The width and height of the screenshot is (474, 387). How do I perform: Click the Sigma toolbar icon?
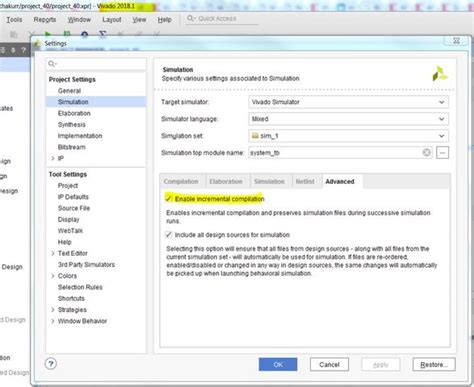tap(103, 34)
